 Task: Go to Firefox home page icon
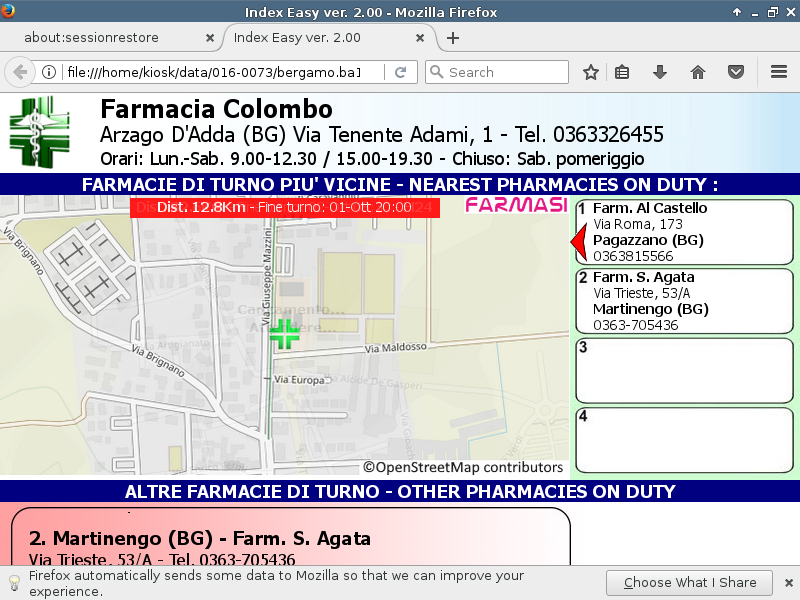point(698,72)
